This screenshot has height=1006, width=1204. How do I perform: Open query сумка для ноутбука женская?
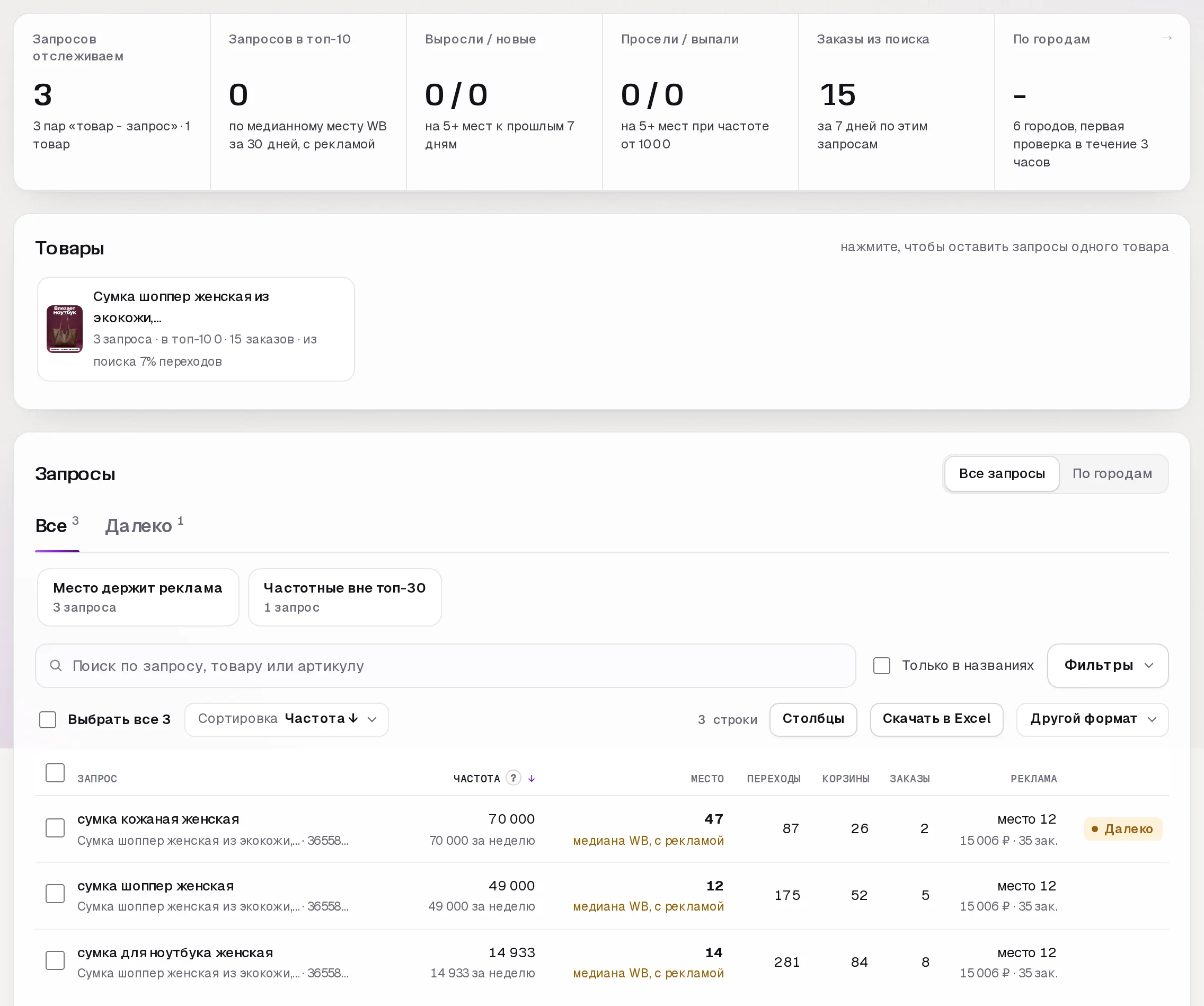pos(175,952)
